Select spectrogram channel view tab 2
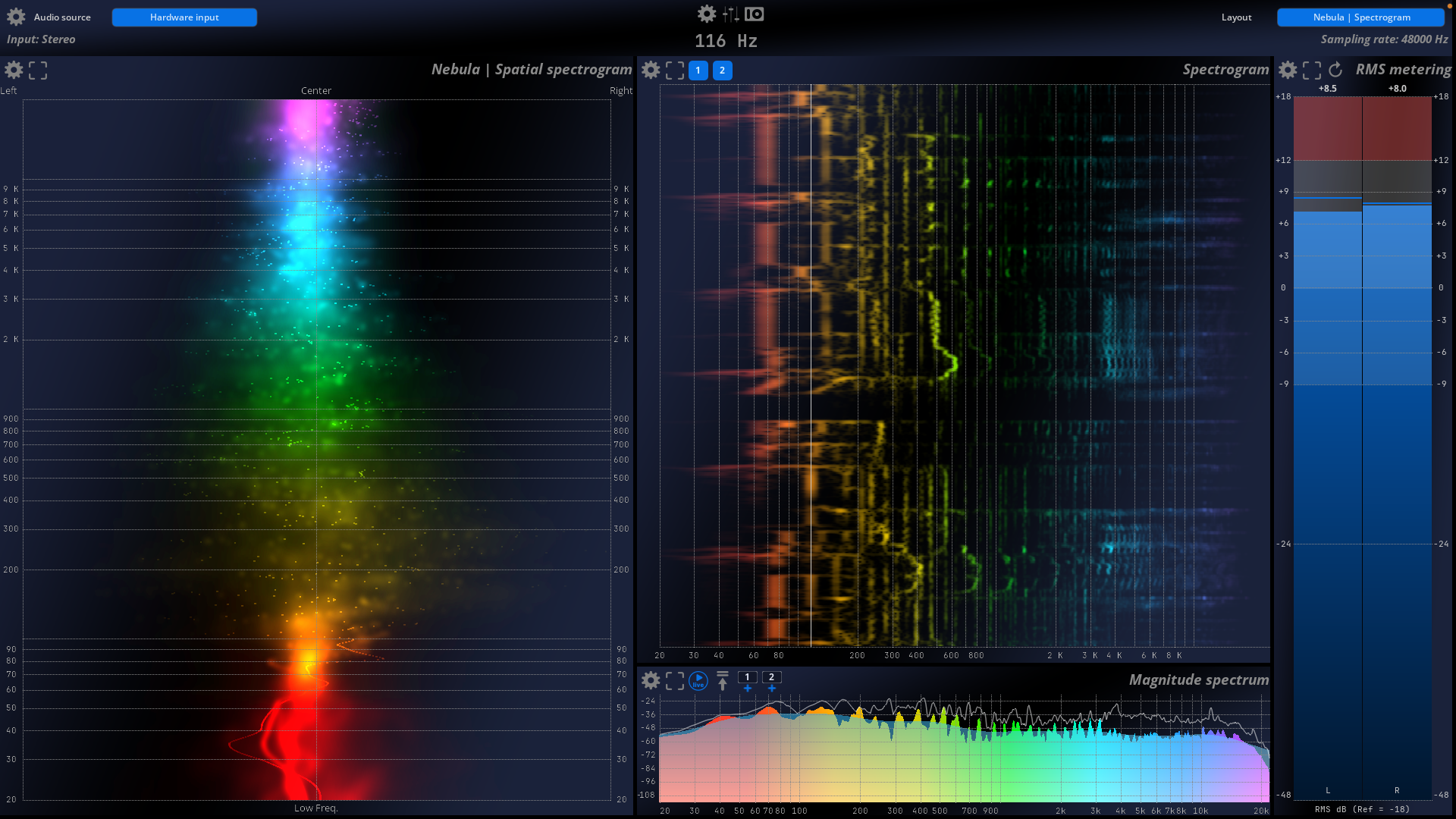 (x=723, y=70)
